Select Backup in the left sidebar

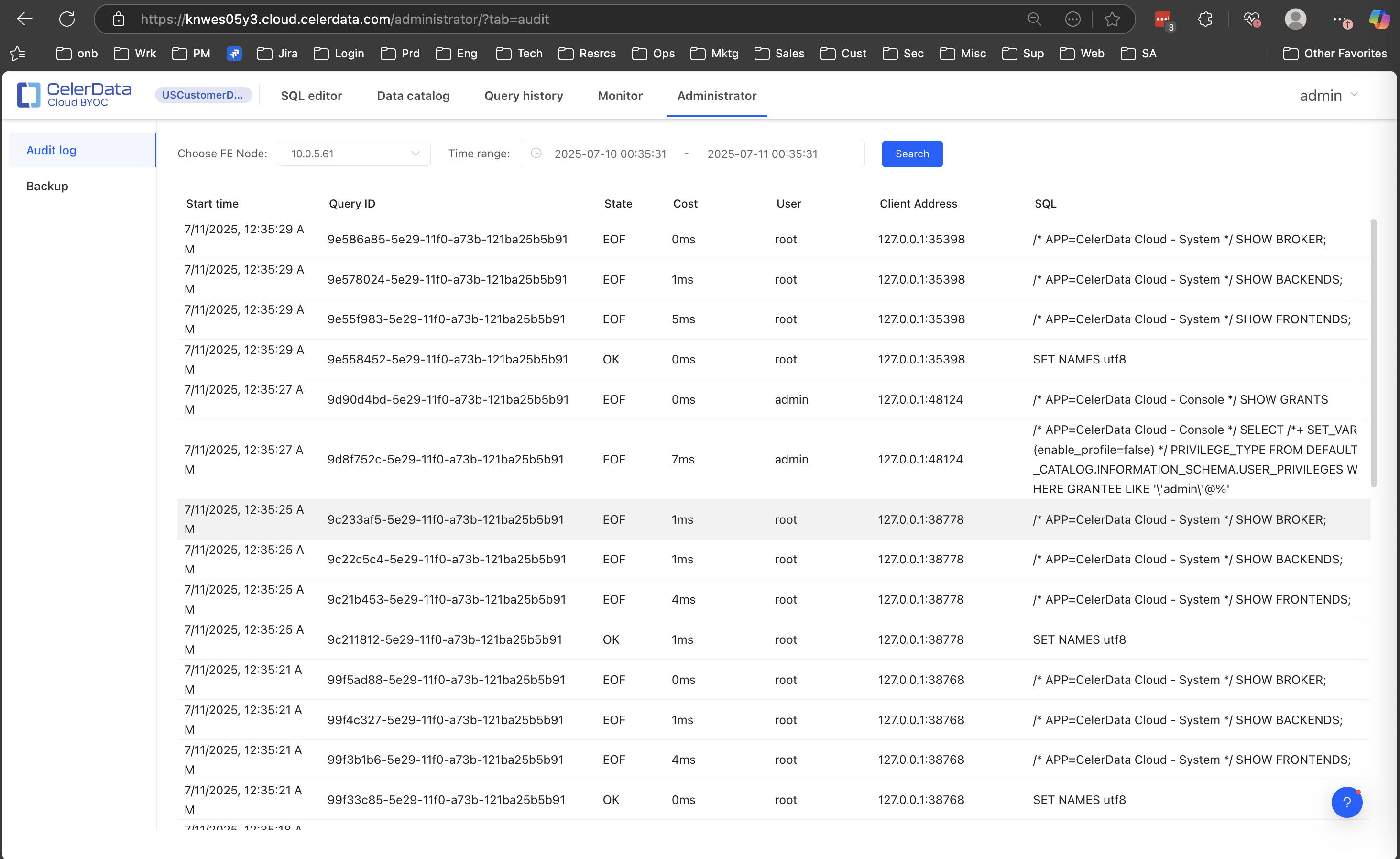point(47,186)
